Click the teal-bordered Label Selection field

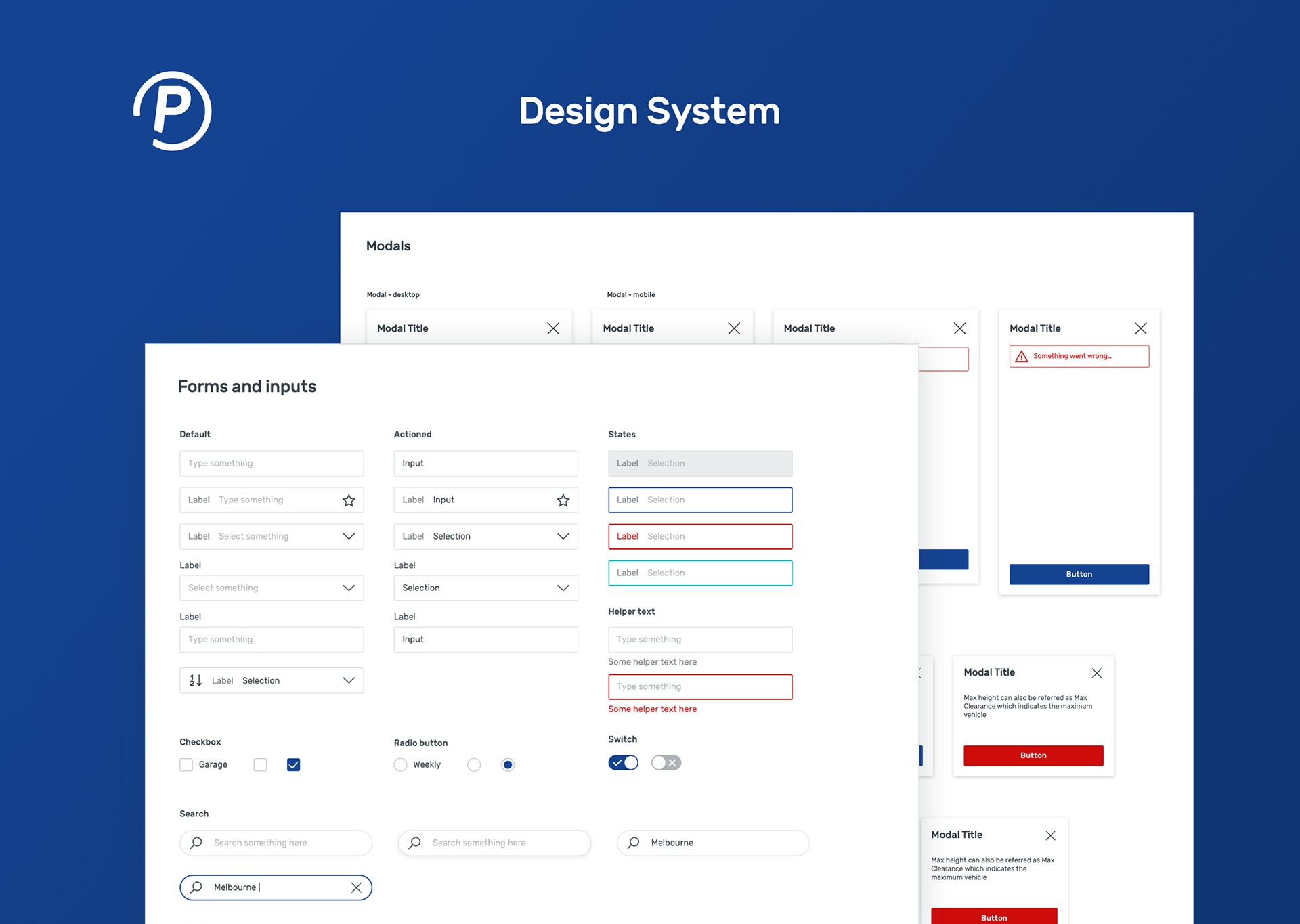(700, 573)
